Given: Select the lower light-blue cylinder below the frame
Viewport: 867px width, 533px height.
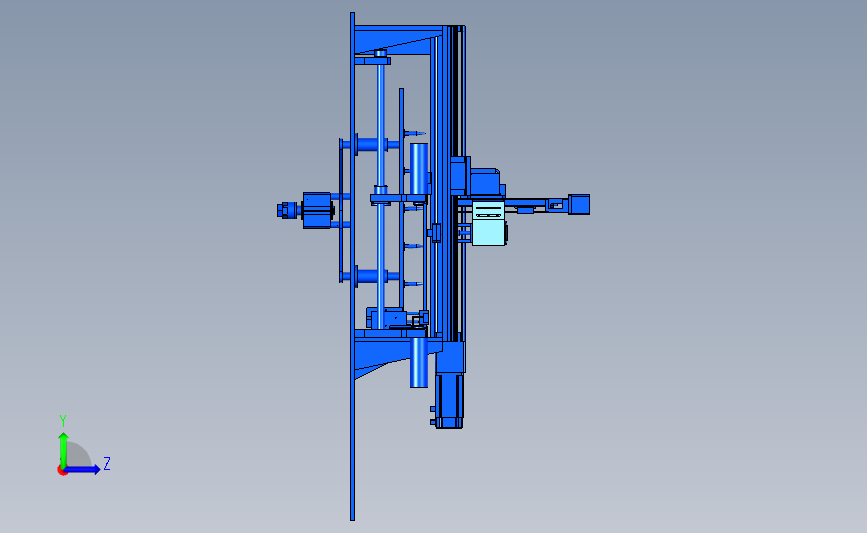Looking at the screenshot, I should [x=419, y=363].
